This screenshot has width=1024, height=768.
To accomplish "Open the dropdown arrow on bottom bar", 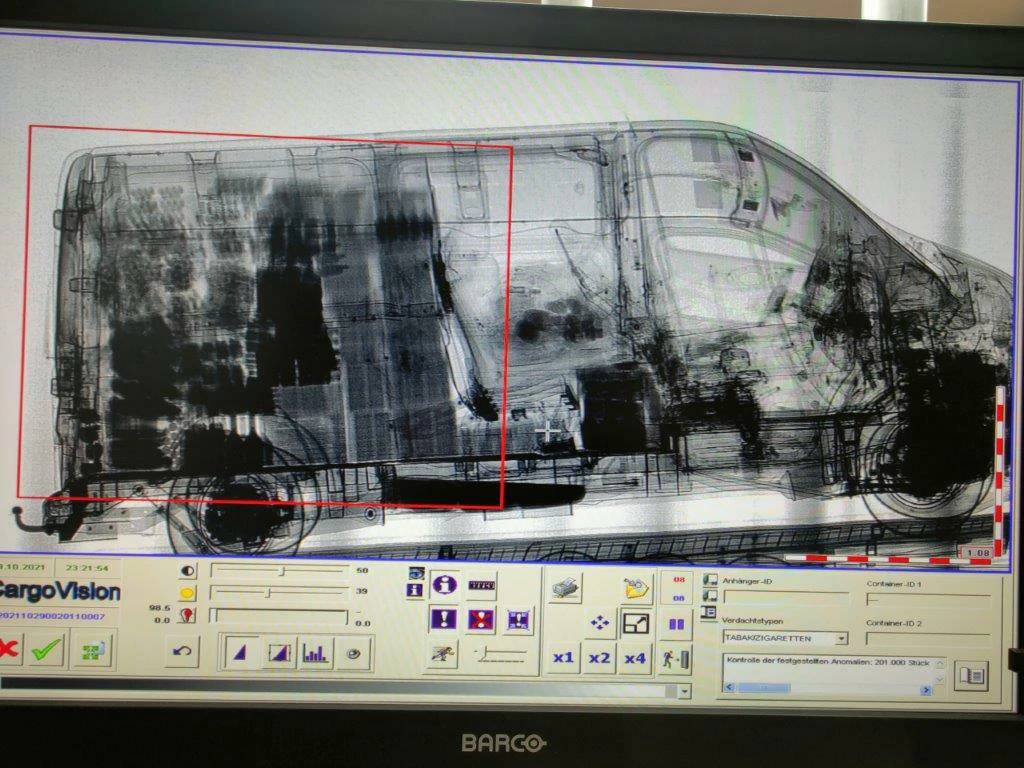I will pyautogui.click(x=684, y=691).
